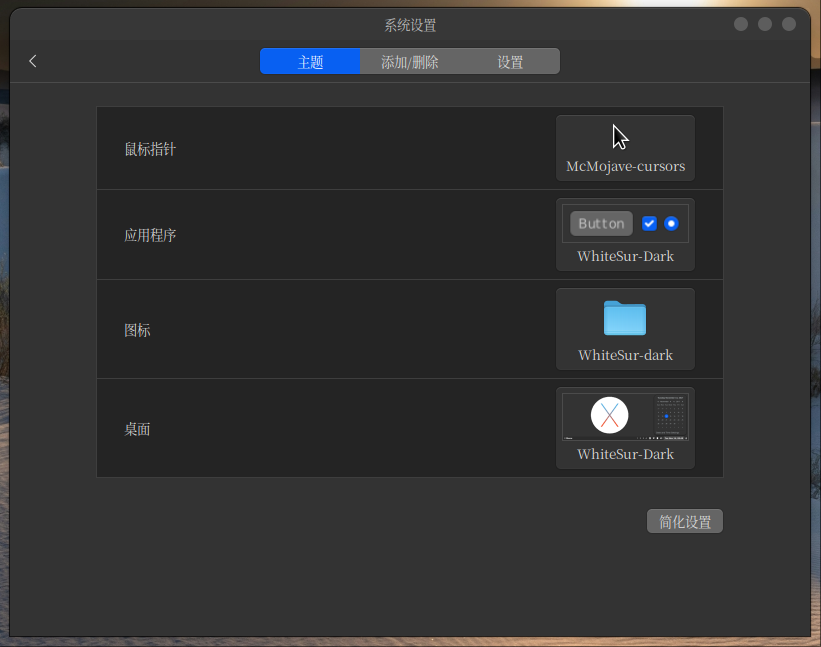
Task: Switch to the 主题 tab
Action: click(310, 62)
